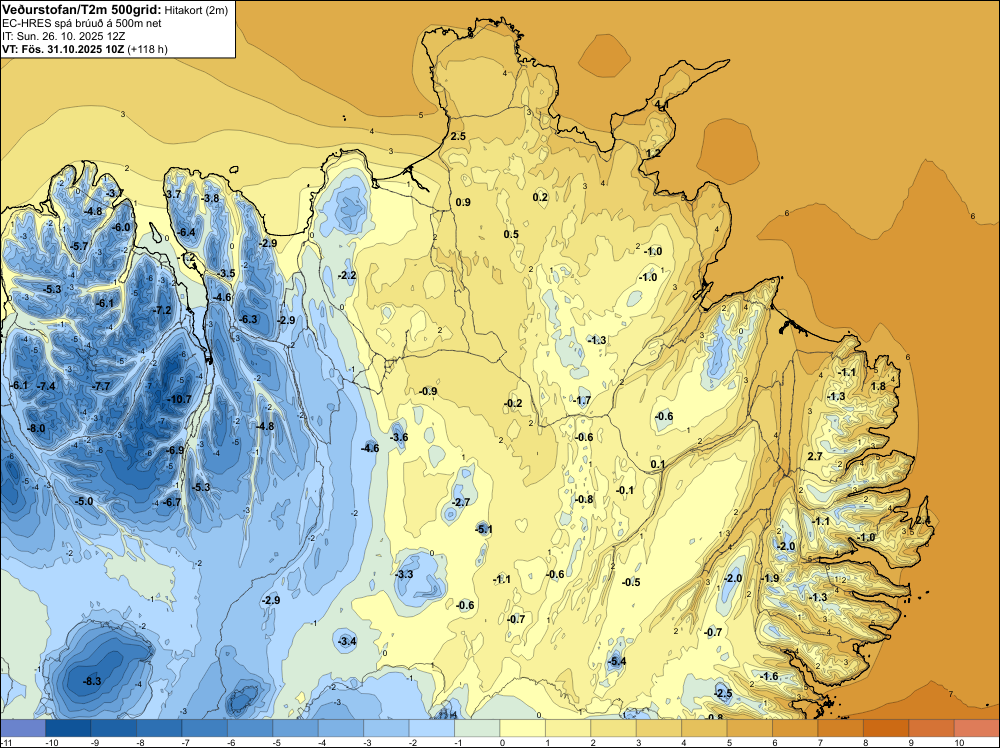Click the title 'Veðurstofan/T2m 500grid' in header

82,10
